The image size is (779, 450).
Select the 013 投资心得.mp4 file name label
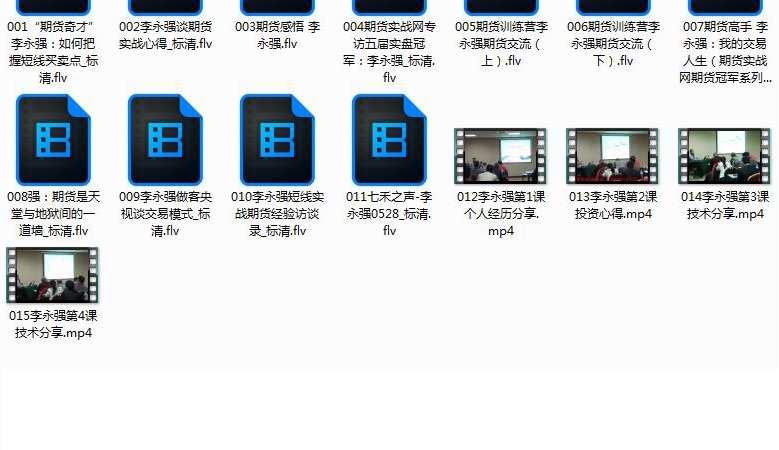tap(613, 205)
